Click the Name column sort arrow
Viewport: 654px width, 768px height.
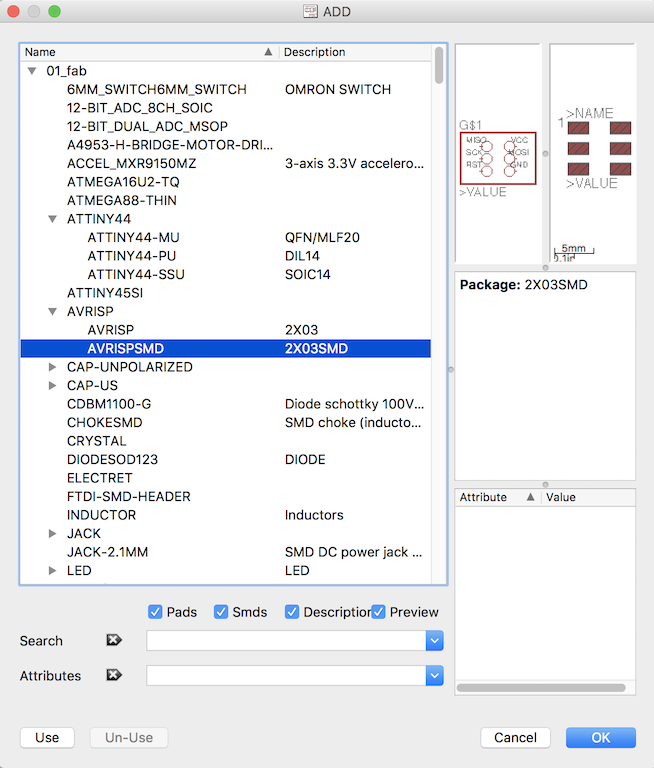tap(268, 52)
